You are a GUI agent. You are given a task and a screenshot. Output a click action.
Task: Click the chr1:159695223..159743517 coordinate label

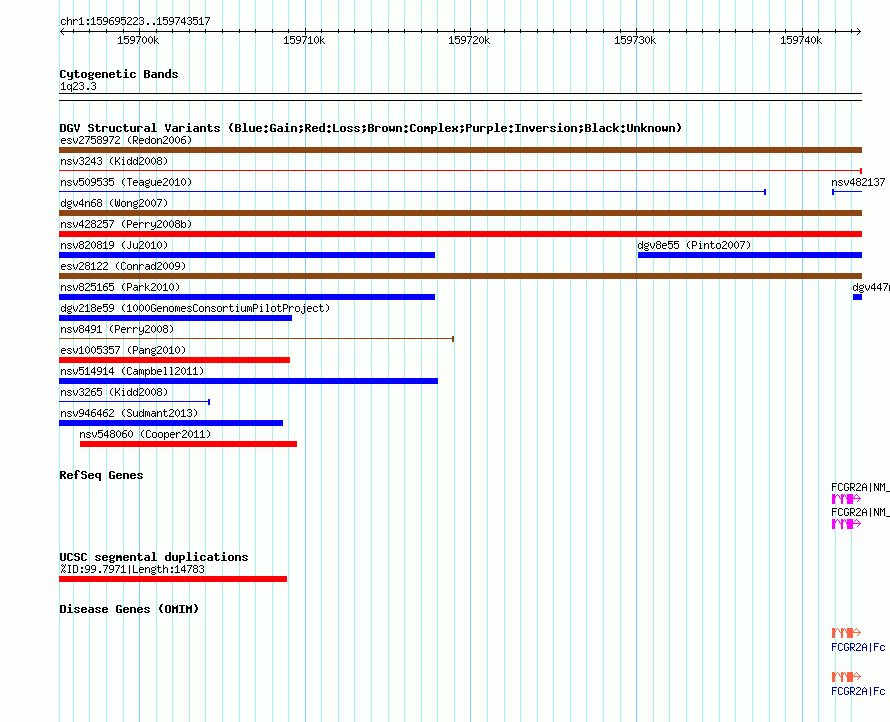[x=135, y=21]
